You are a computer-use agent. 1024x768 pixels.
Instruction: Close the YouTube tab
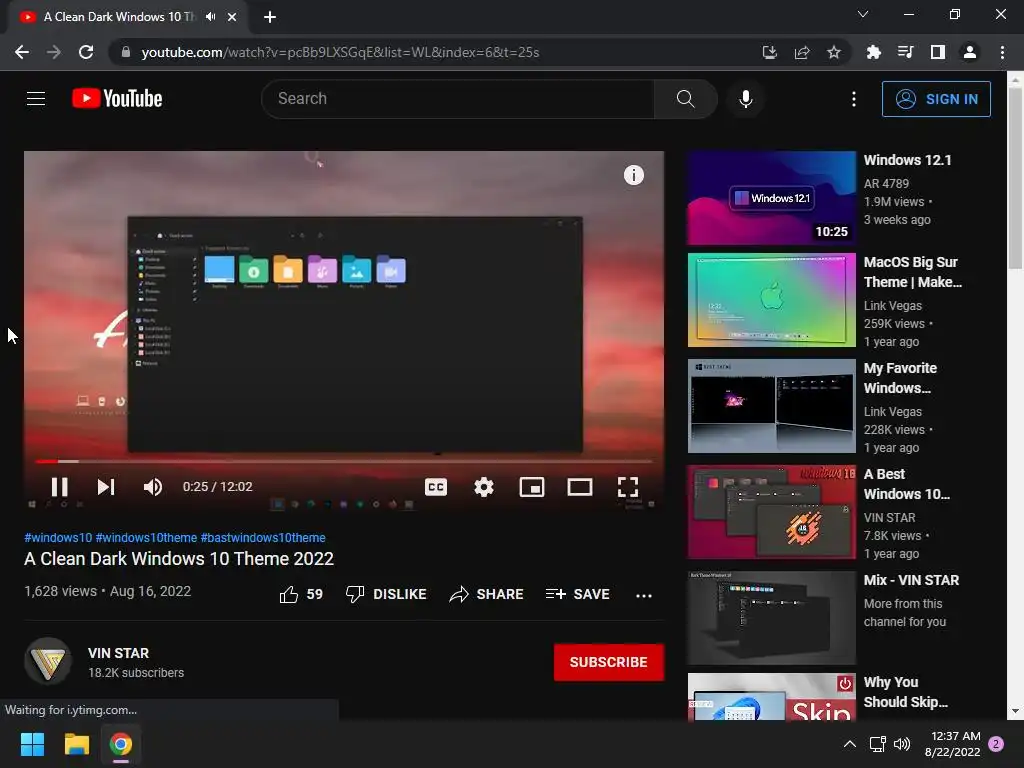tap(232, 17)
